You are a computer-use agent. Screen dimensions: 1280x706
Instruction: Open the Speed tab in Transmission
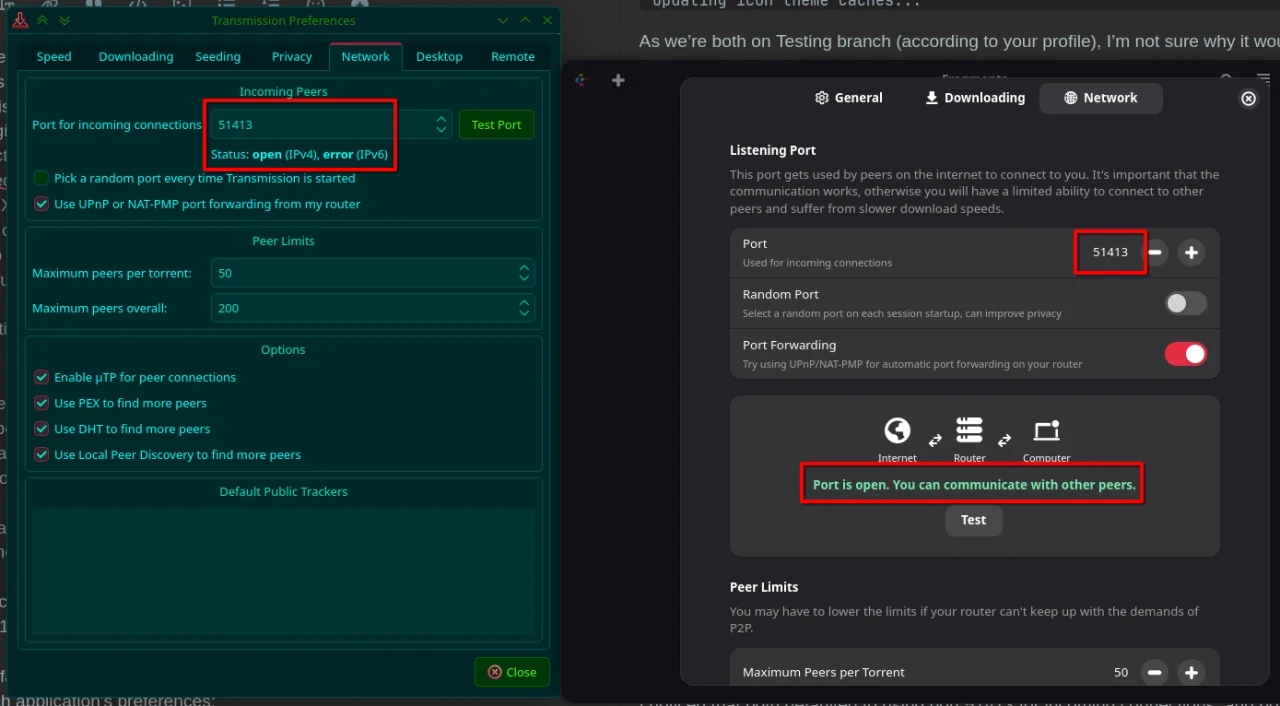coord(54,57)
